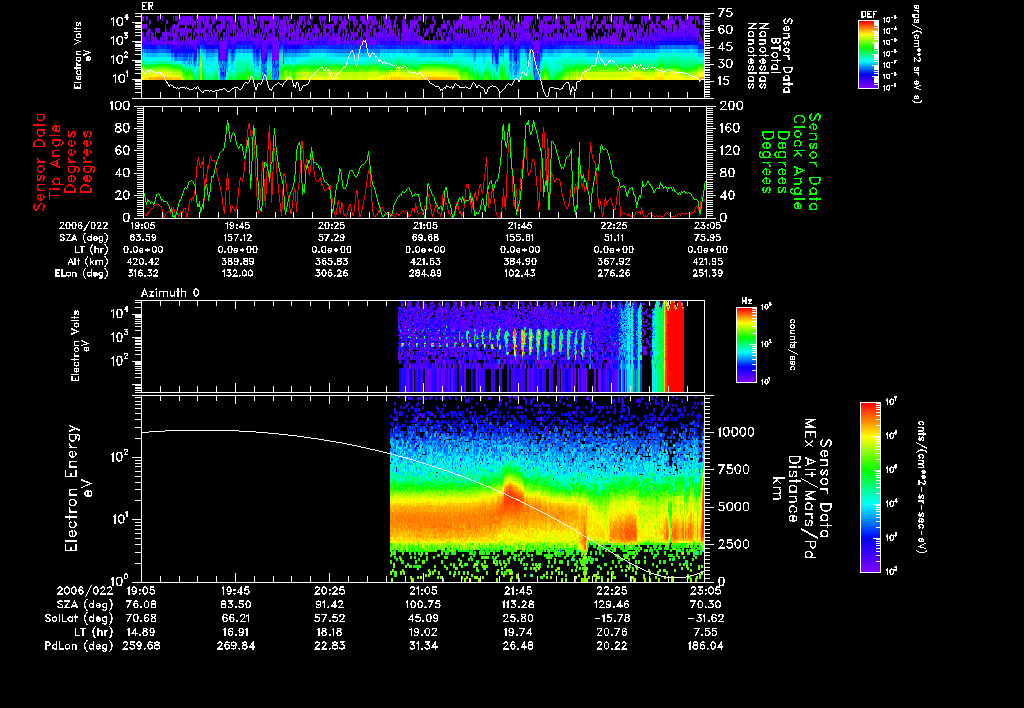Viewport: 1024px width, 708px height.
Task: Click the DEF color scale bar
Action: click(x=868, y=54)
